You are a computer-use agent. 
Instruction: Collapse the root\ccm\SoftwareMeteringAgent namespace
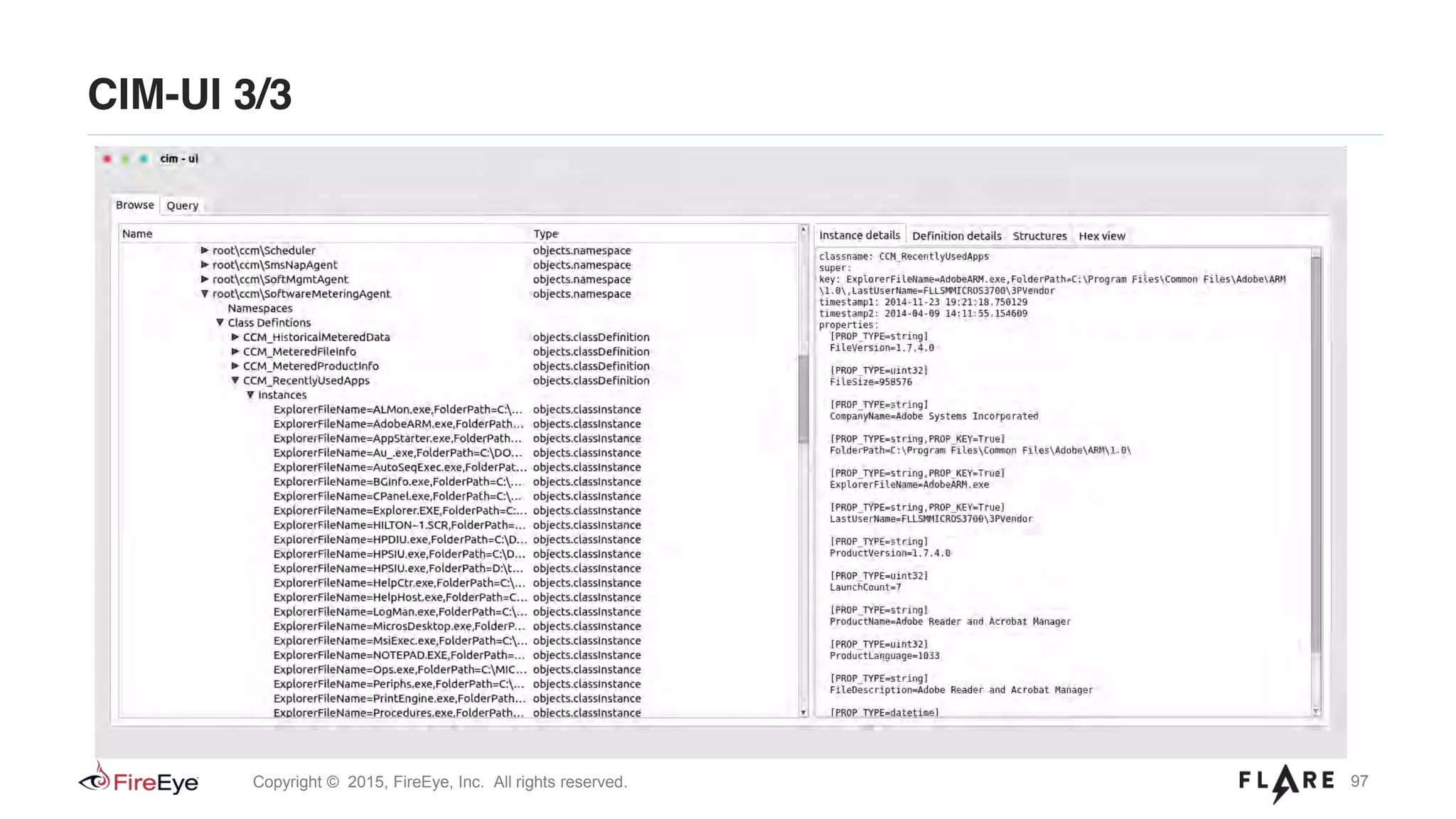pos(205,294)
